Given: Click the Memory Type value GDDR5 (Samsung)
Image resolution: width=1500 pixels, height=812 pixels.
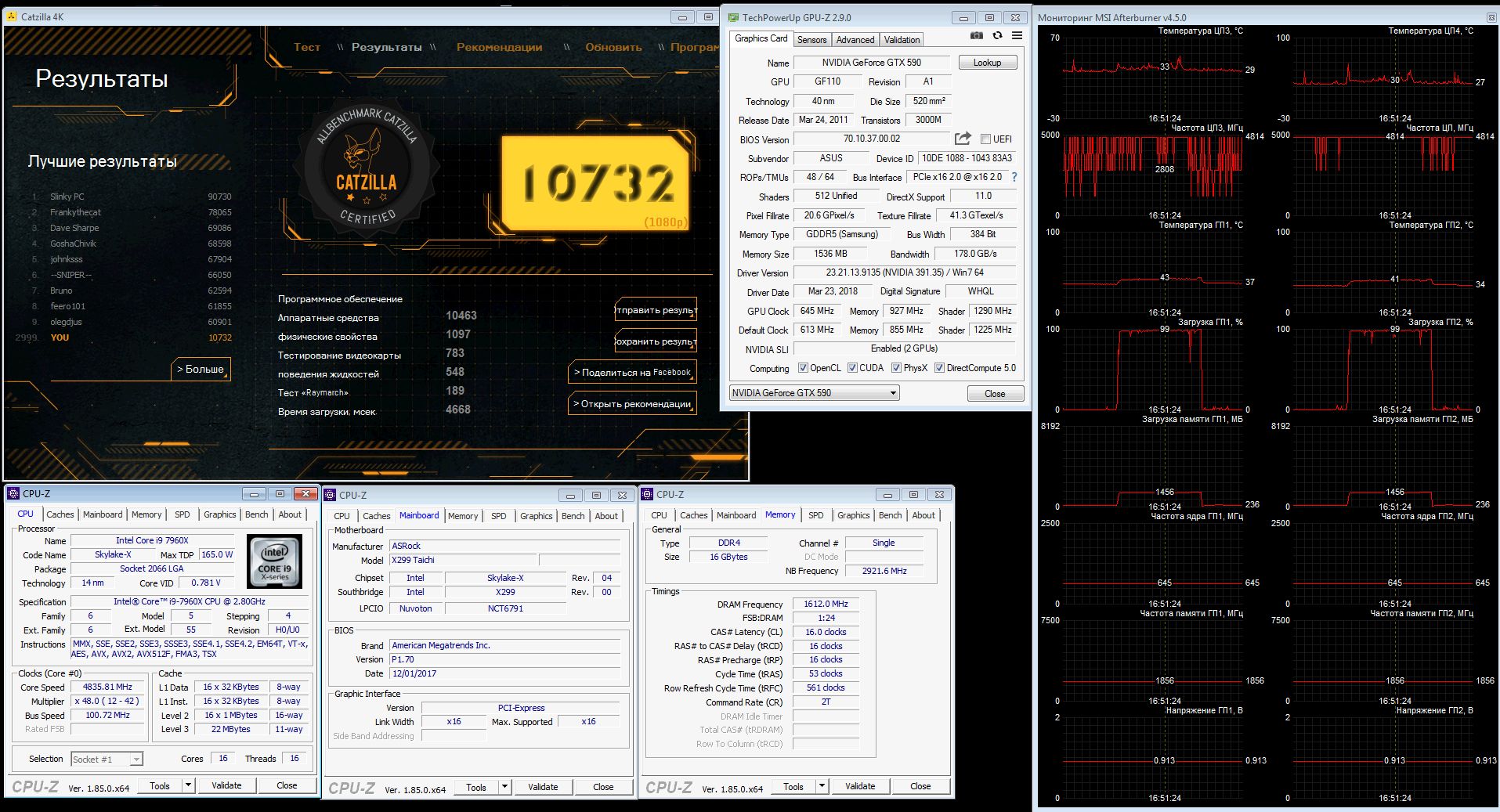Looking at the screenshot, I should pos(842,234).
